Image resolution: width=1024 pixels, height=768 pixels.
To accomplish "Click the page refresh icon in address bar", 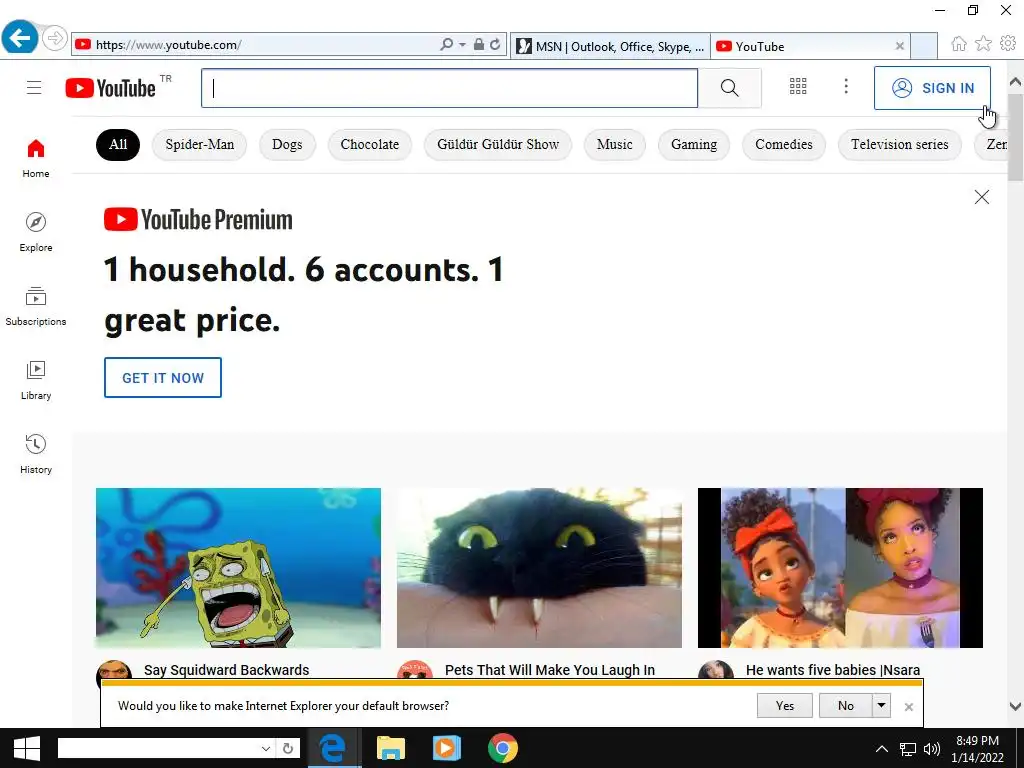I will (x=496, y=44).
